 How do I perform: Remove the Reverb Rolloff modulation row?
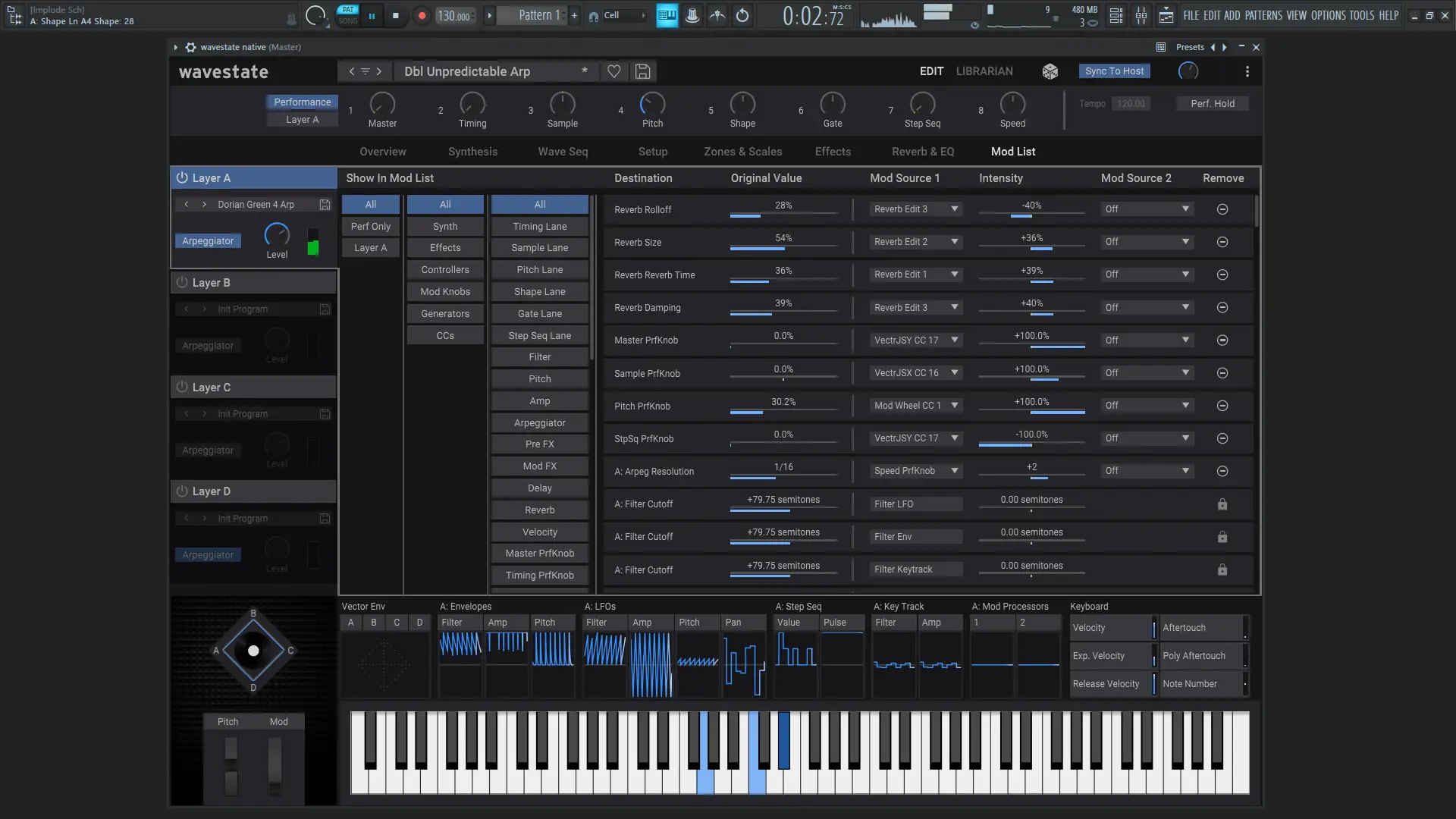[1222, 209]
